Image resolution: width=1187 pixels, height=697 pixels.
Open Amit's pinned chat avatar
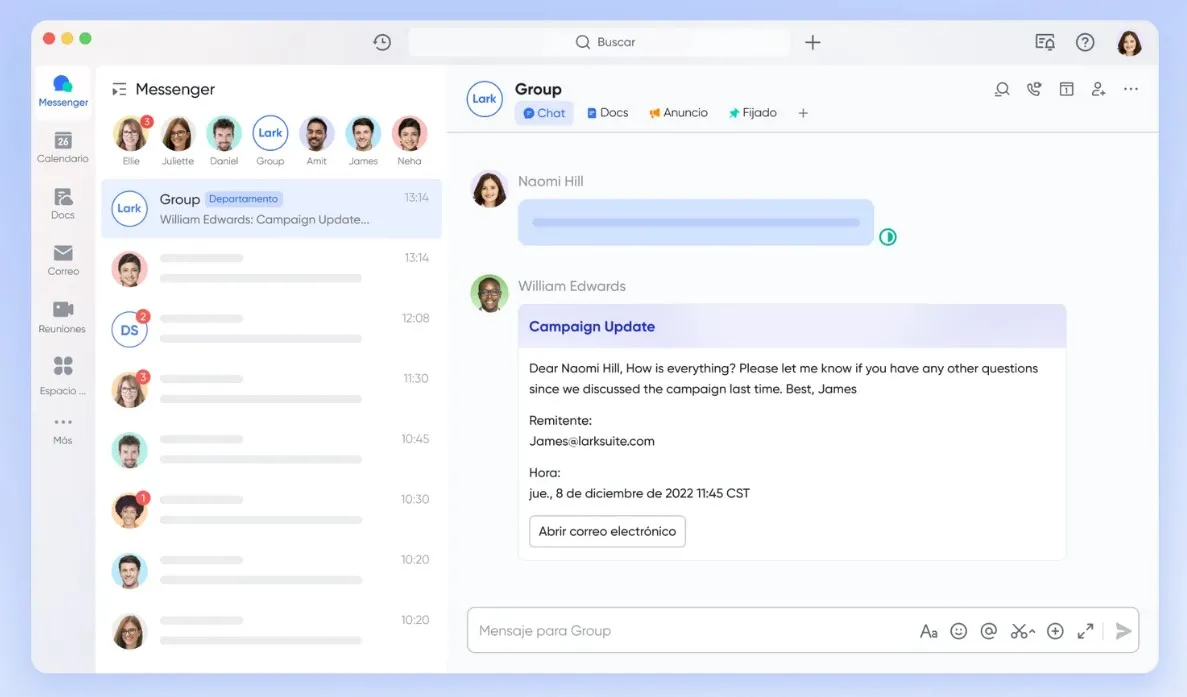tap(316, 134)
